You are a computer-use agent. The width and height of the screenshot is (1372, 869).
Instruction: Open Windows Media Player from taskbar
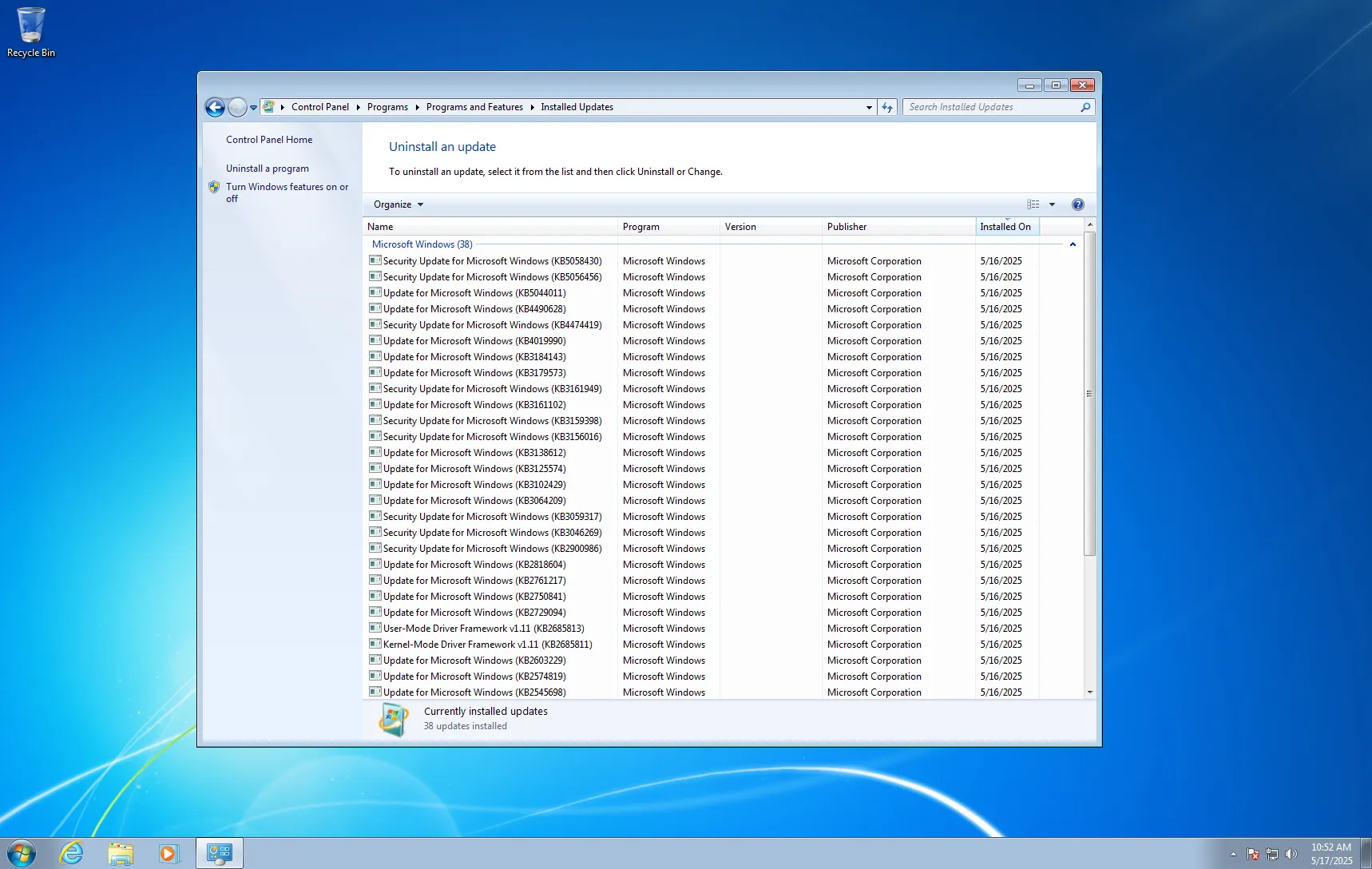169,853
